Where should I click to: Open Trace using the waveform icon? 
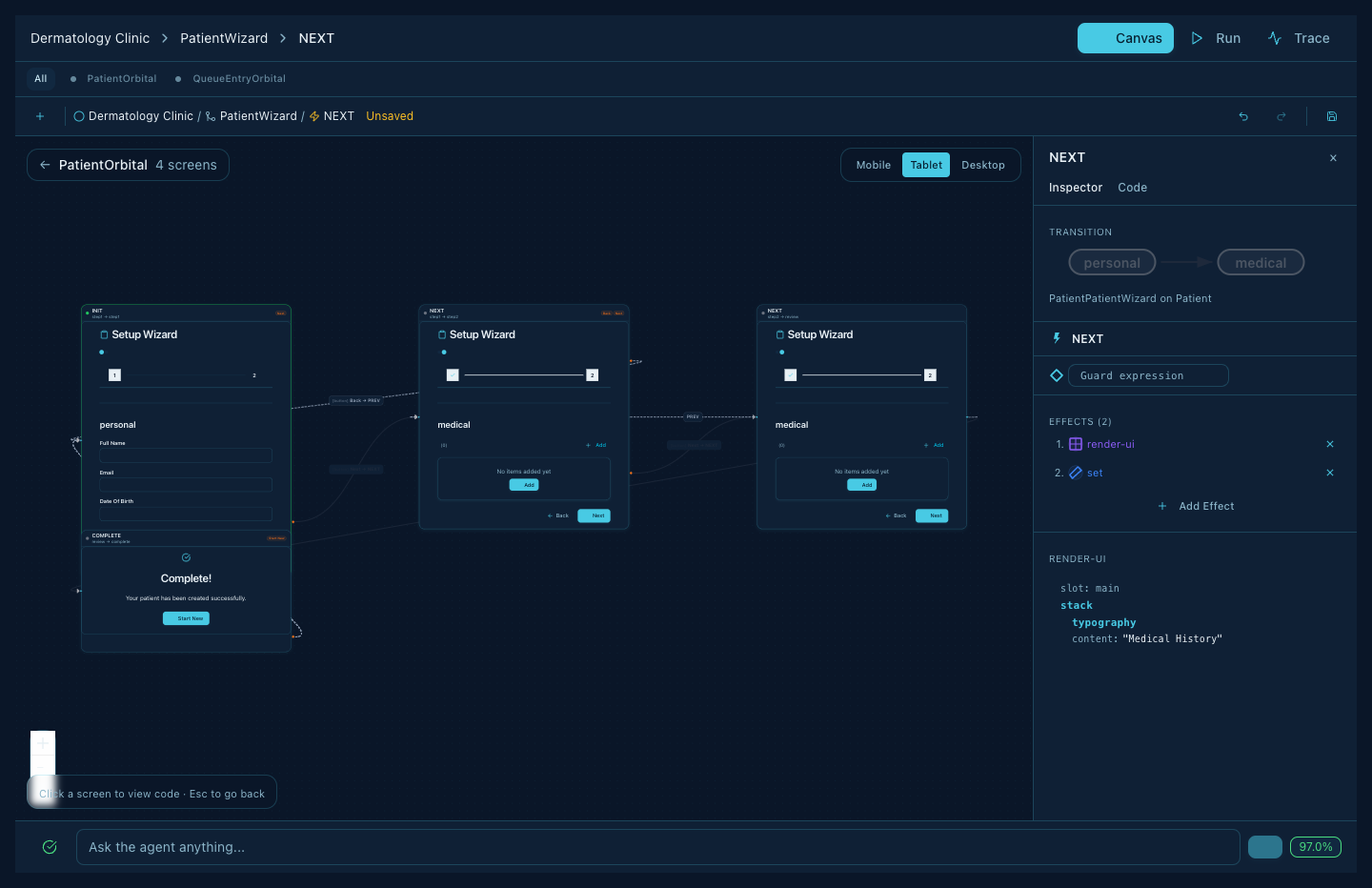(x=1275, y=38)
